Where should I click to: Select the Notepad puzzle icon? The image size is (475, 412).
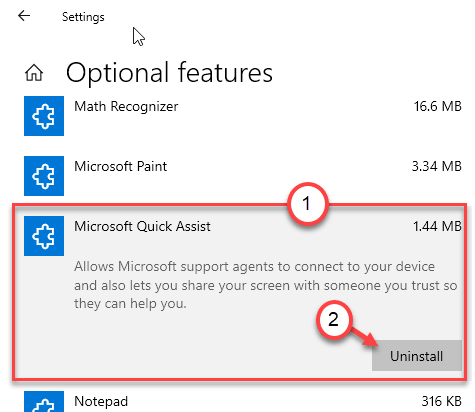(x=44, y=401)
